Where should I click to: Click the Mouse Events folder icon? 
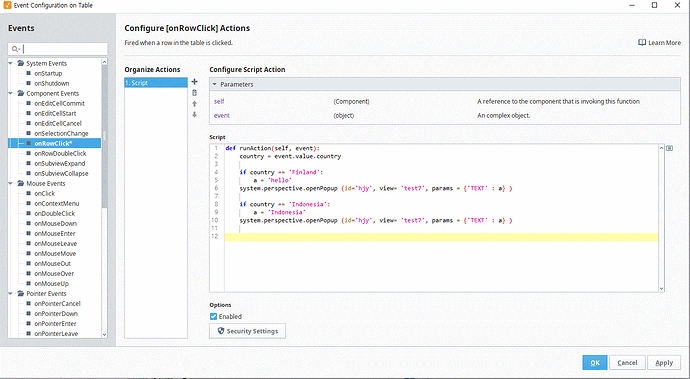[x=21, y=184]
